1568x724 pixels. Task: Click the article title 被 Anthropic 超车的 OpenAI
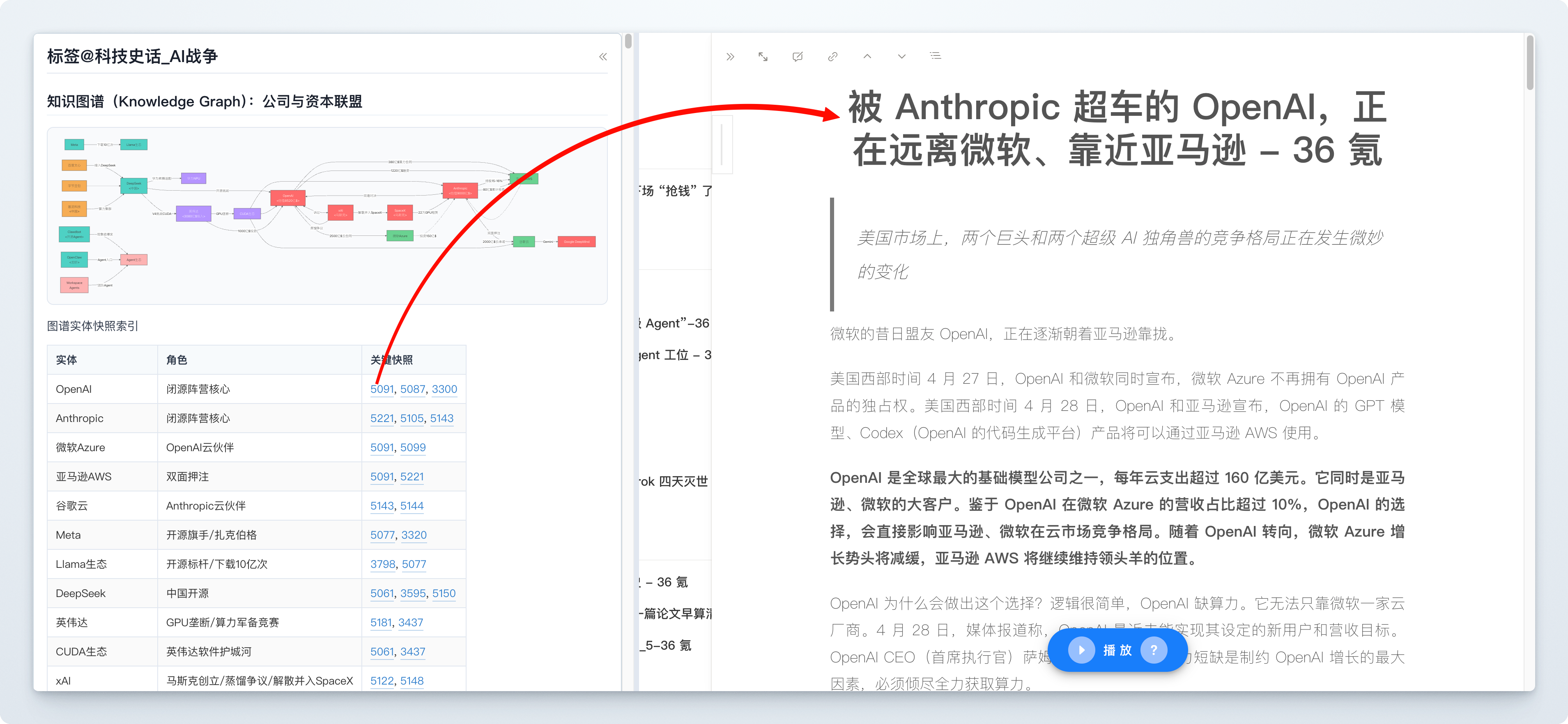(x=1117, y=129)
